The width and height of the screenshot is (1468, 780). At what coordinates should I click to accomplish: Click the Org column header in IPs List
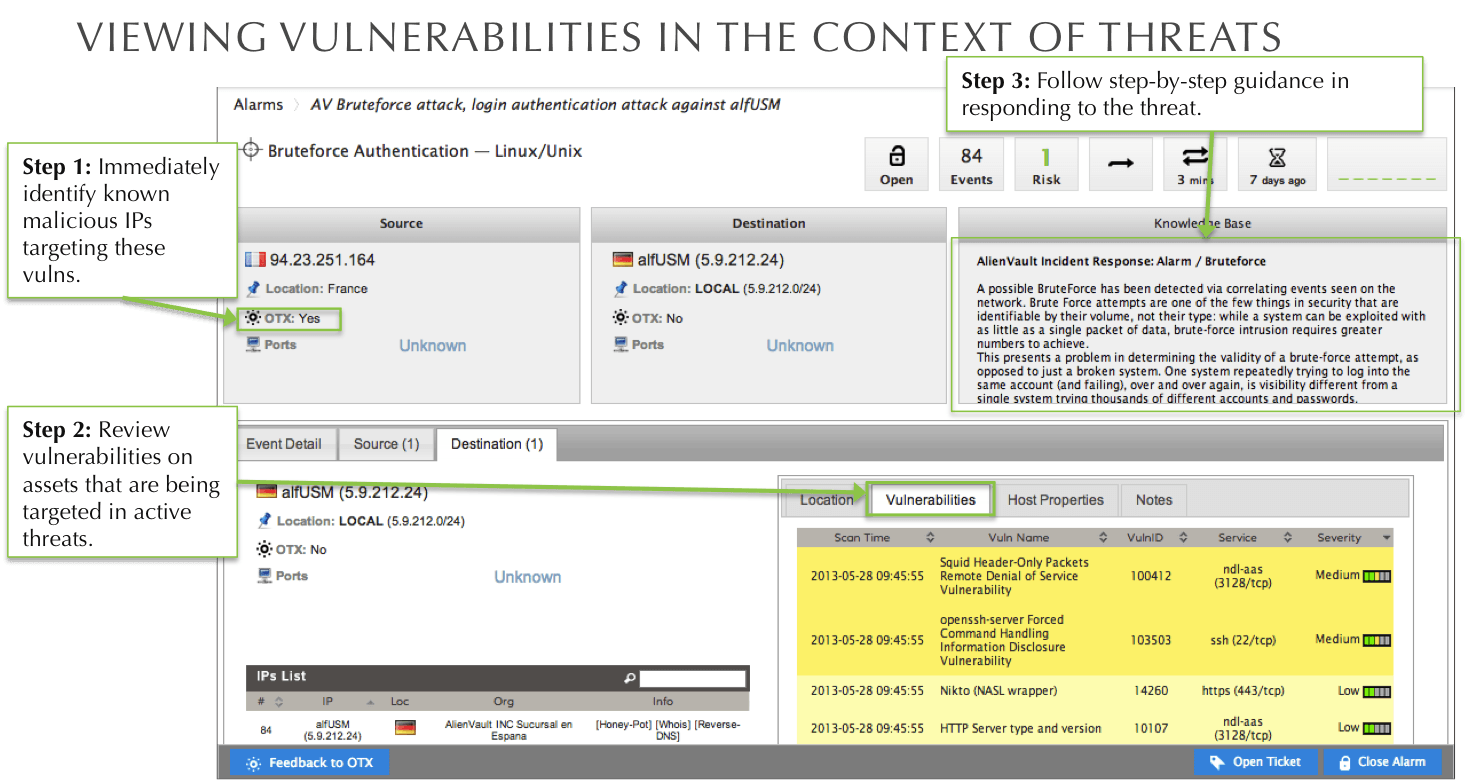point(504,702)
